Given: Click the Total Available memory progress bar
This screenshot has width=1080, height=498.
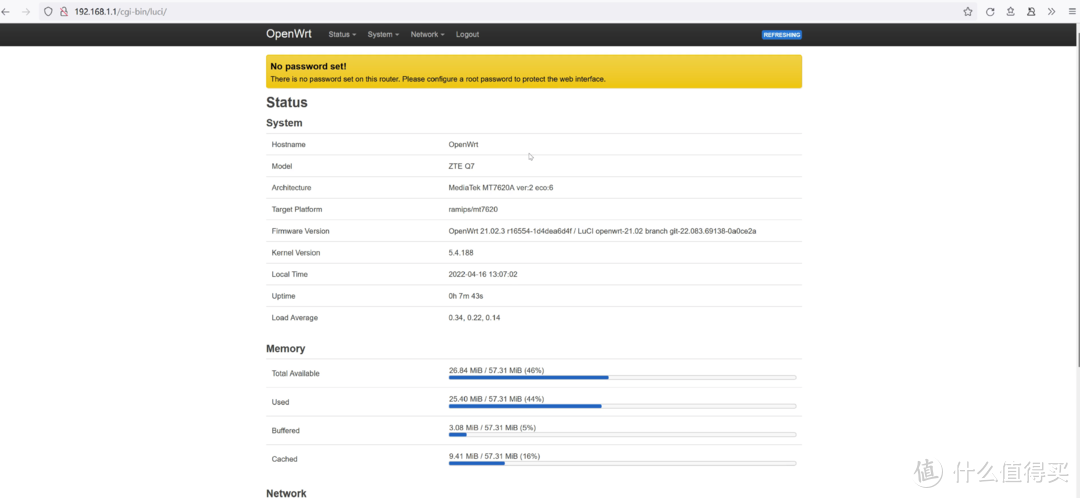Looking at the screenshot, I should tap(622, 377).
